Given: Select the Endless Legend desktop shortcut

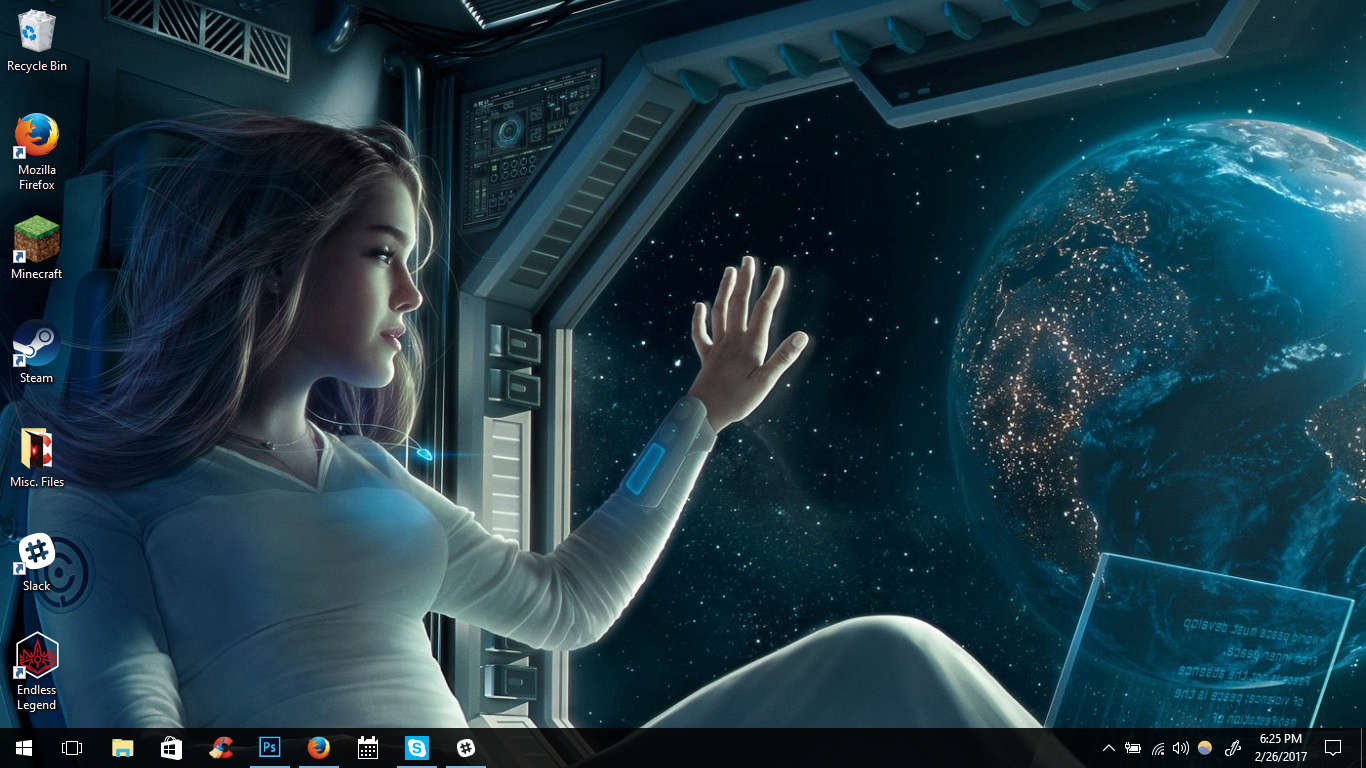Looking at the screenshot, I should [x=37, y=672].
